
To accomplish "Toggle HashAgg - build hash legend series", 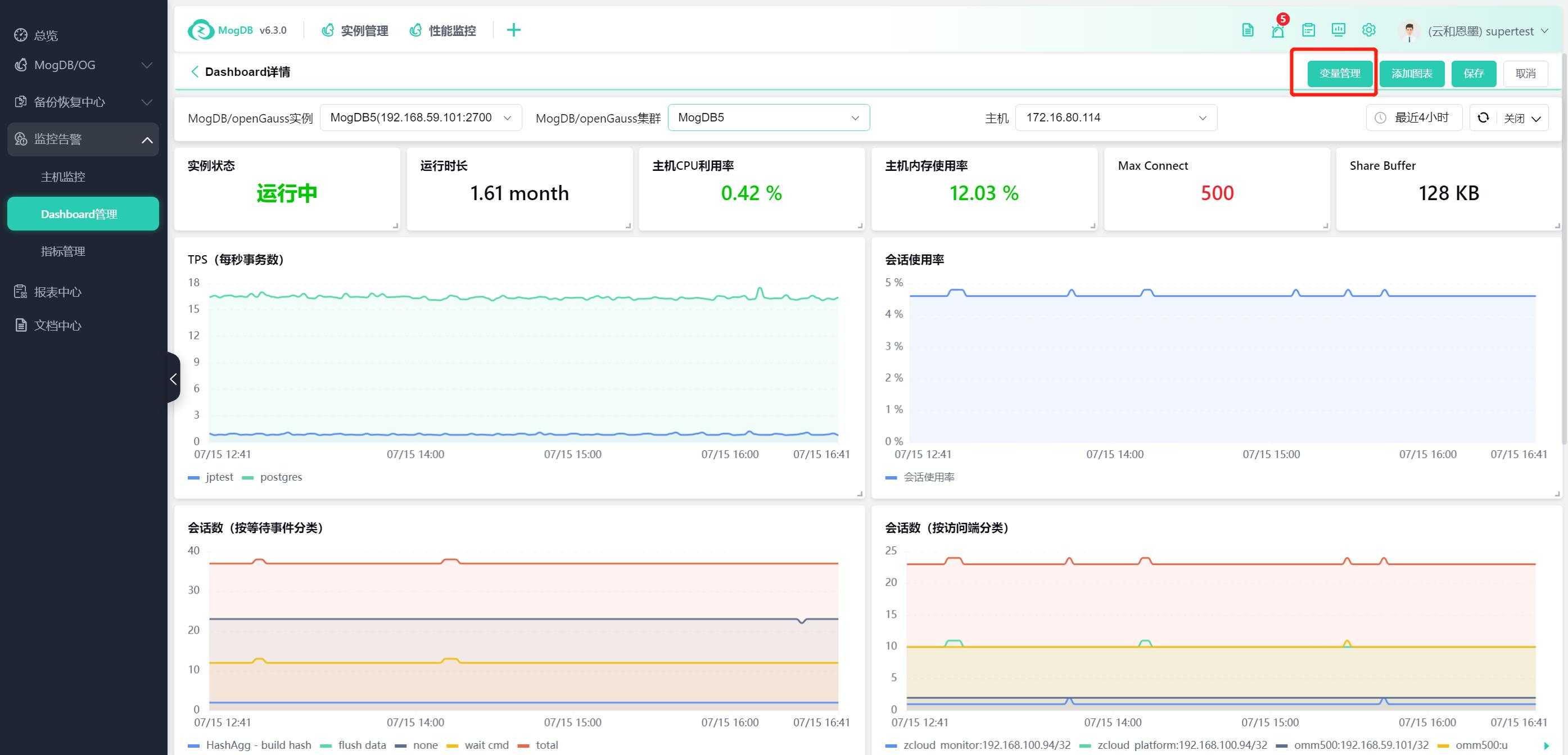I will [250, 745].
